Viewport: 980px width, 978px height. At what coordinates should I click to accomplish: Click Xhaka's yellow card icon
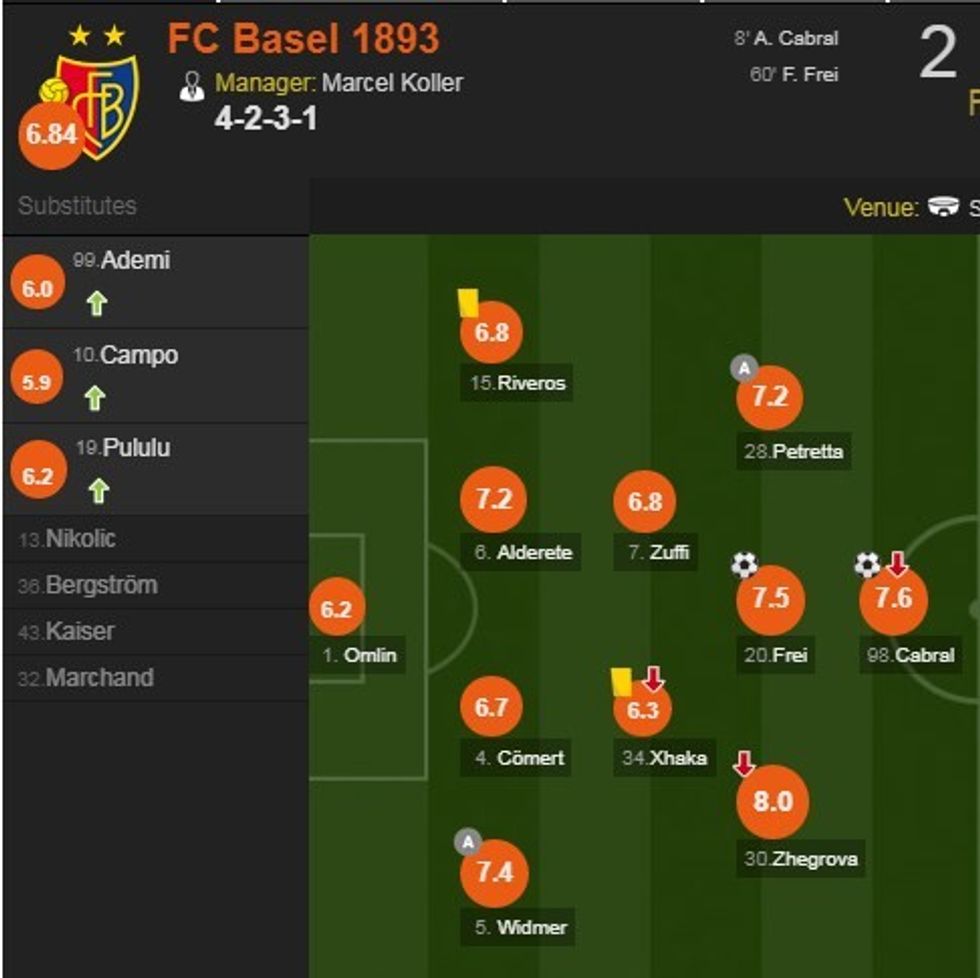tap(622, 682)
